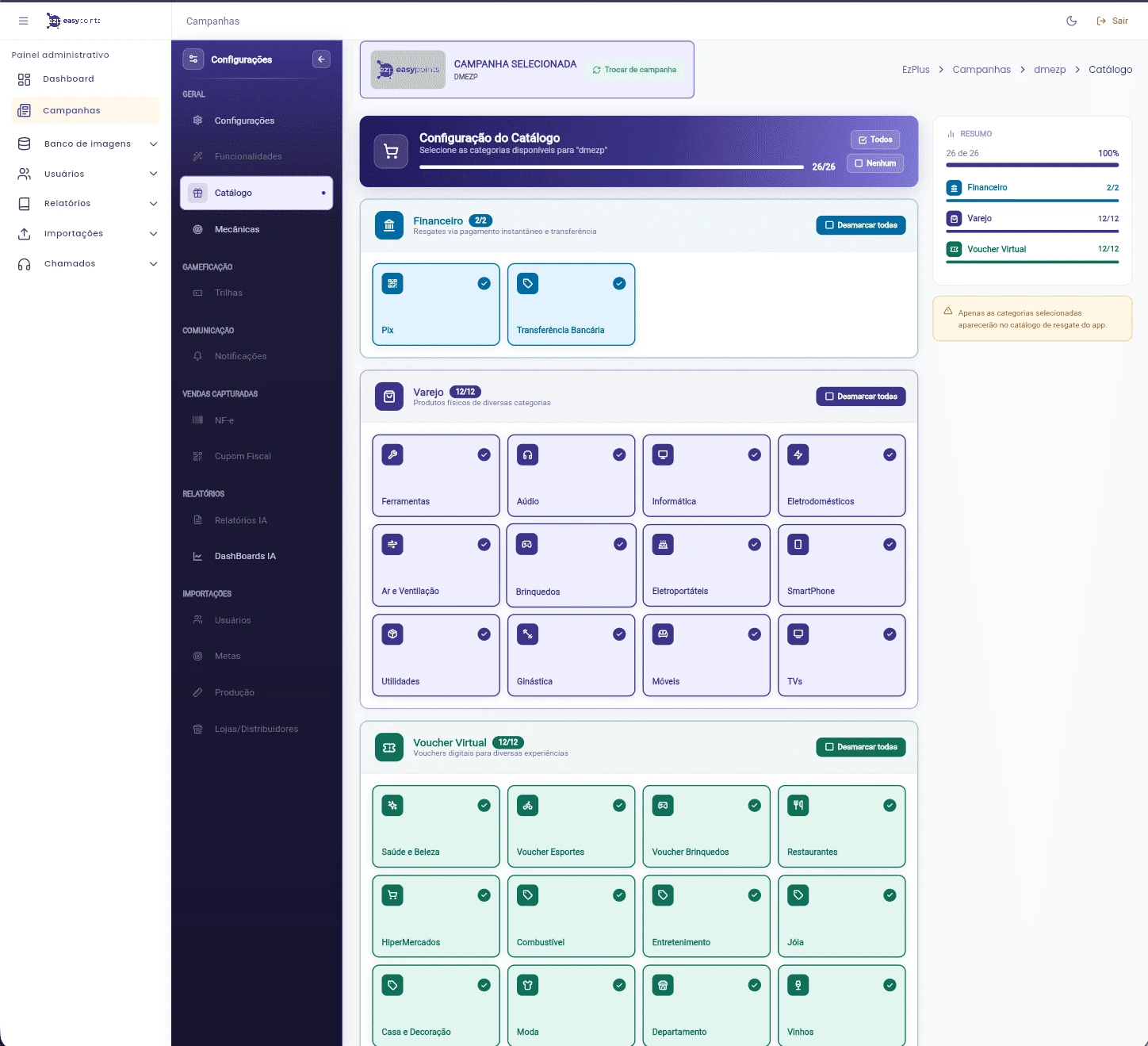This screenshot has width=1148, height=1046.
Task: Click the Campanhas breadcrumb link
Action: [x=981, y=70]
